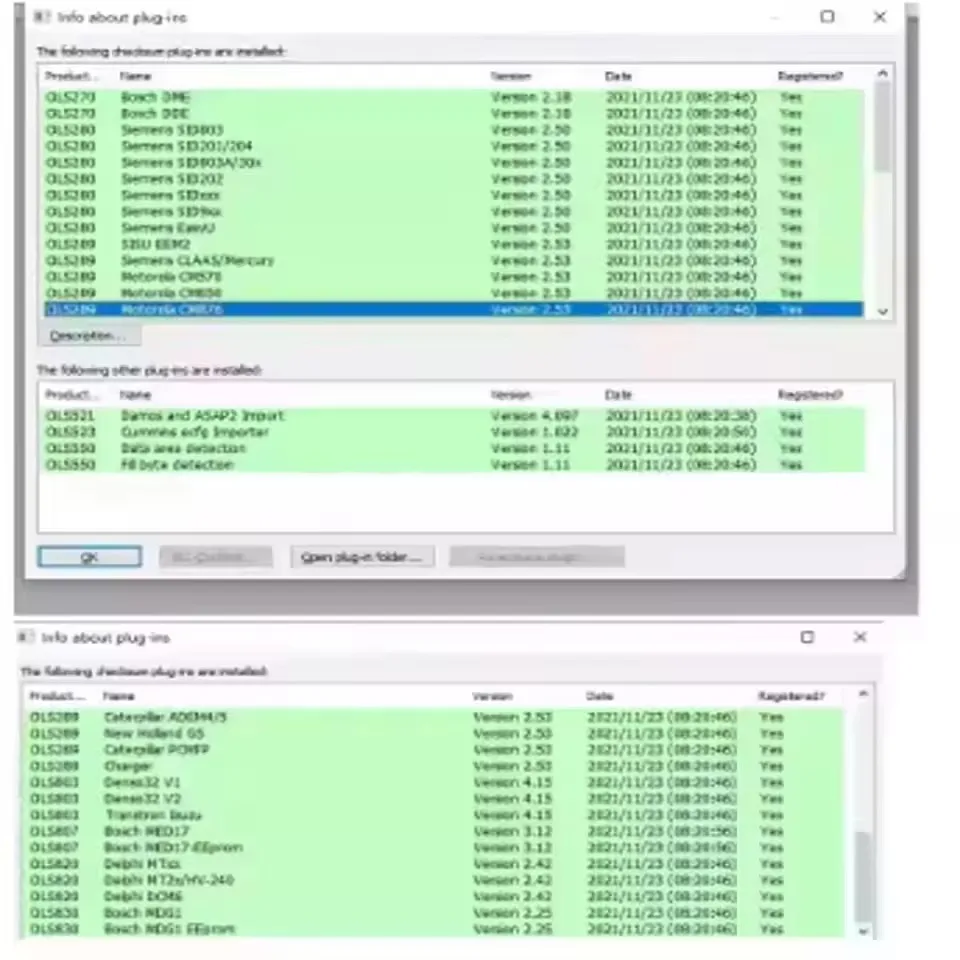Sort upper checksum list by Version header
960x960 pixels.
[511, 76]
